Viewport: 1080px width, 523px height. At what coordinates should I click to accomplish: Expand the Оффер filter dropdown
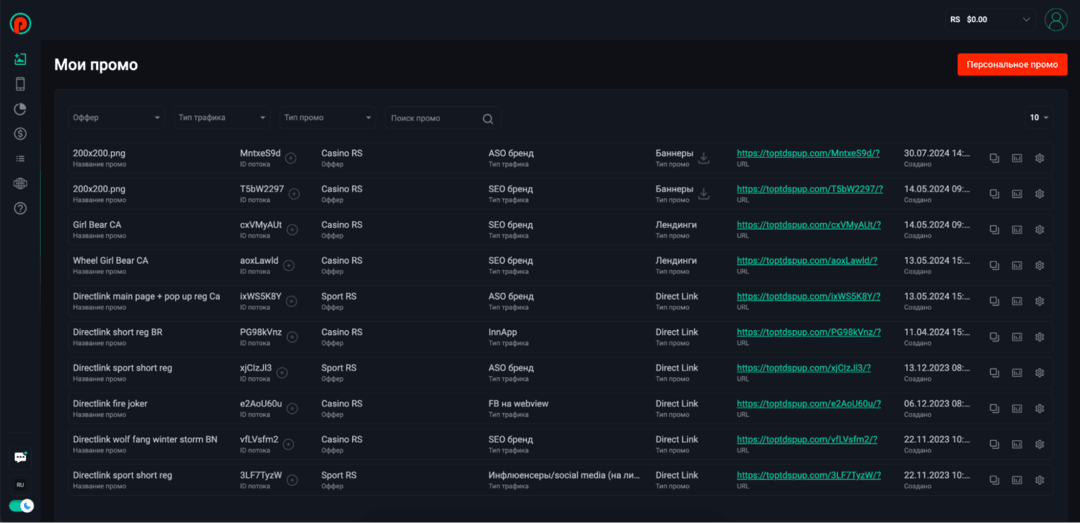click(116, 118)
